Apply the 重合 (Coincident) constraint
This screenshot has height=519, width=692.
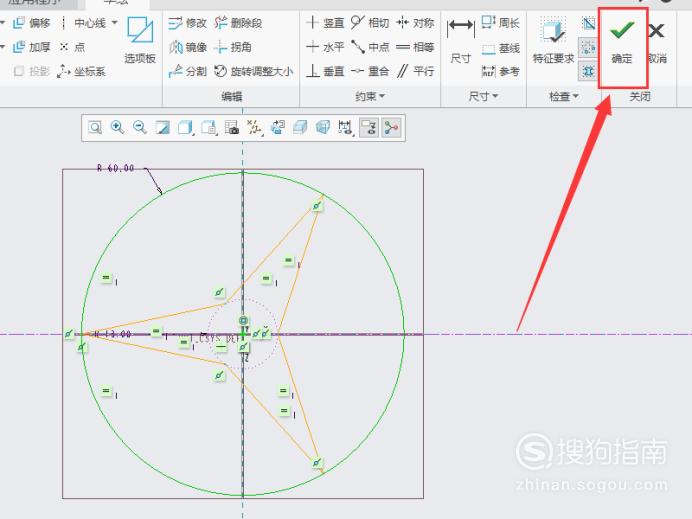(370, 71)
